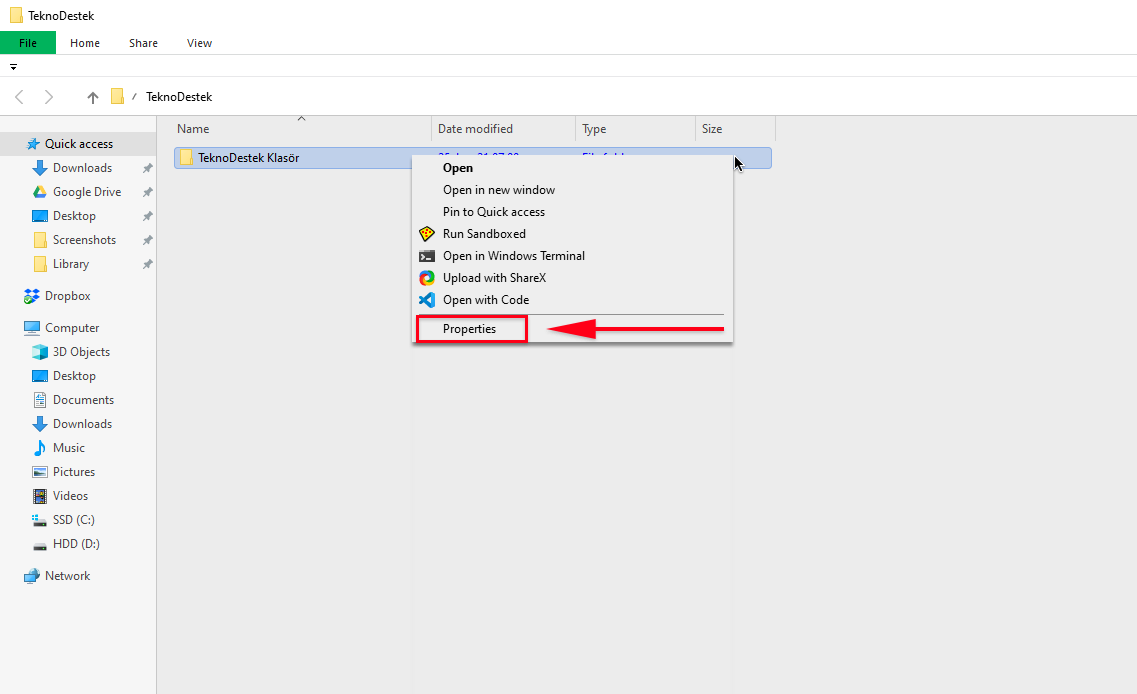Select Quick access in the sidebar

tap(78, 144)
